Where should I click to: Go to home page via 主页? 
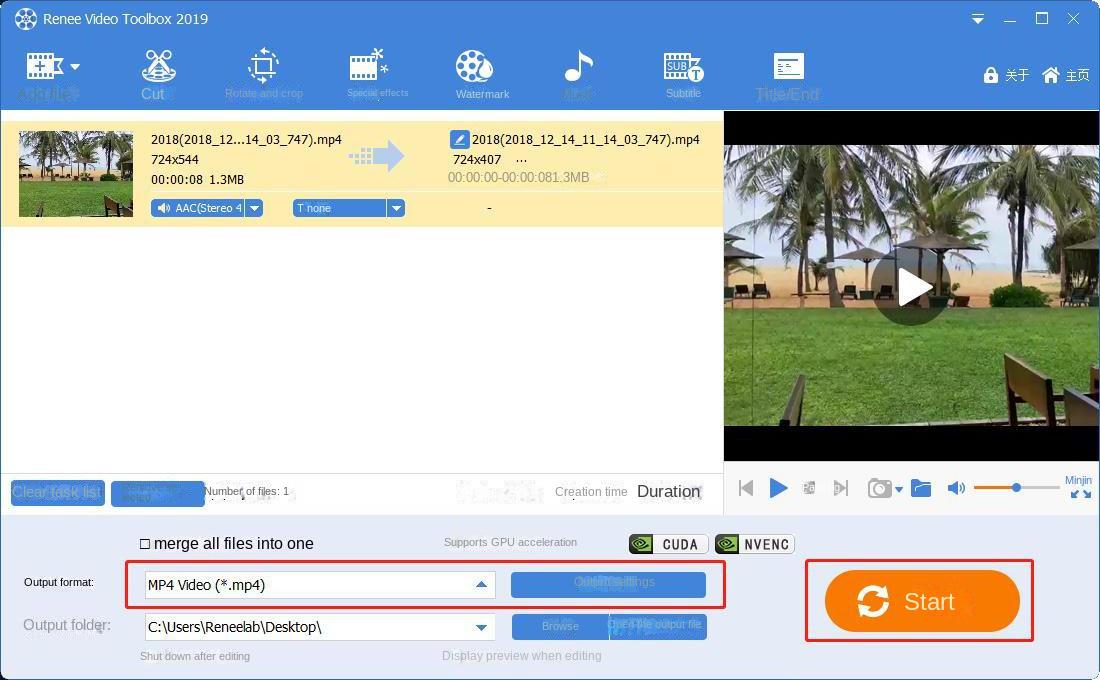1066,75
